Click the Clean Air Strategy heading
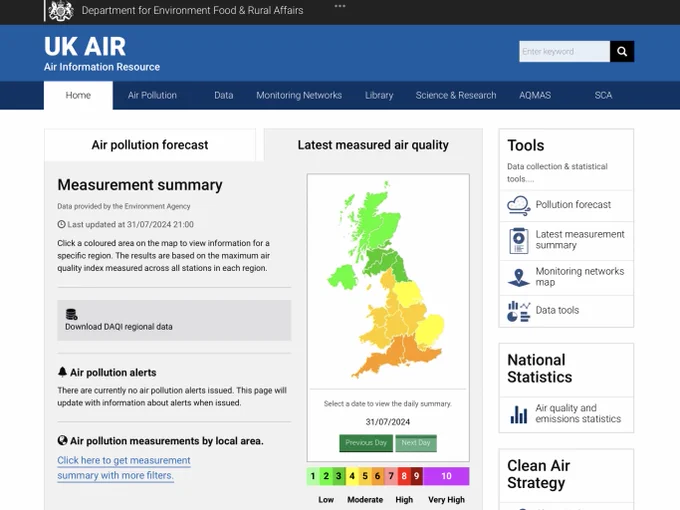Viewport: 680px width, 510px height. pos(539,474)
